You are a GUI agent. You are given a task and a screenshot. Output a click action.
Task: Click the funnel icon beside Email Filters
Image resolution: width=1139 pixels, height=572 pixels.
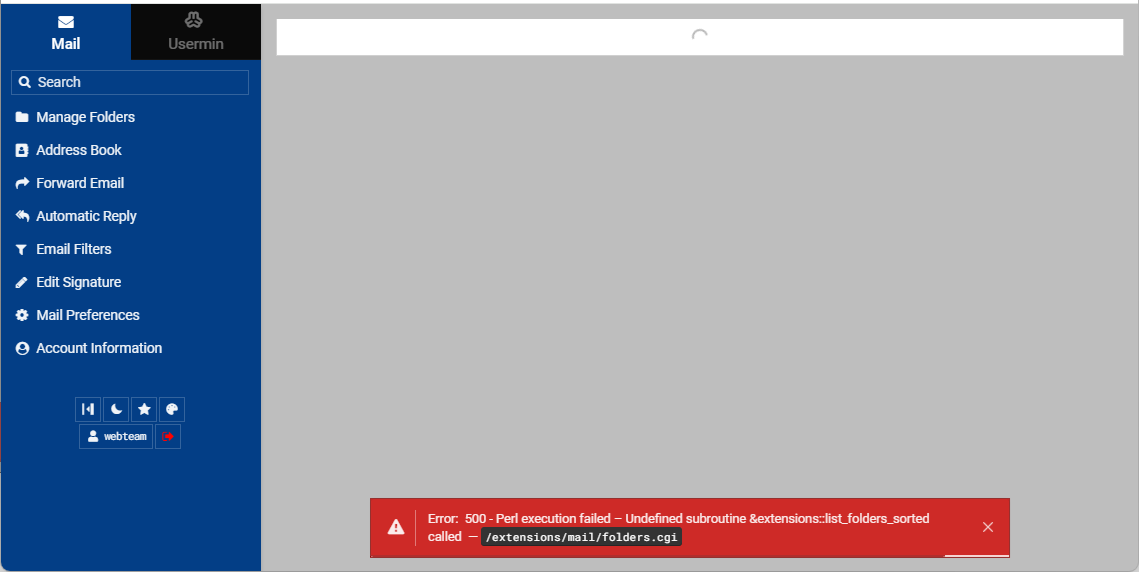pos(22,249)
